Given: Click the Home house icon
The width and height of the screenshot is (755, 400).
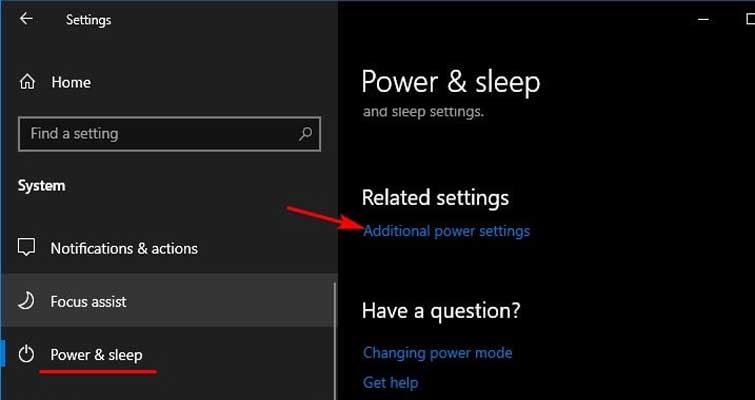Looking at the screenshot, I should (27, 82).
